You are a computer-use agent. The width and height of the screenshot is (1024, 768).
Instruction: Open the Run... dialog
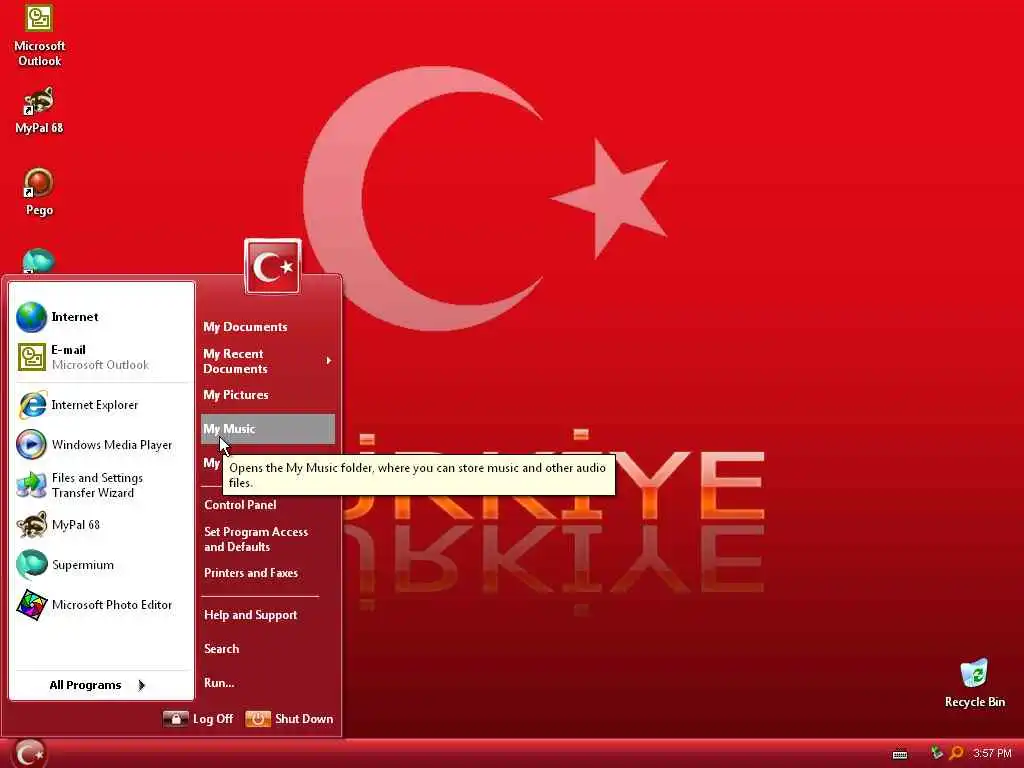coord(268,683)
